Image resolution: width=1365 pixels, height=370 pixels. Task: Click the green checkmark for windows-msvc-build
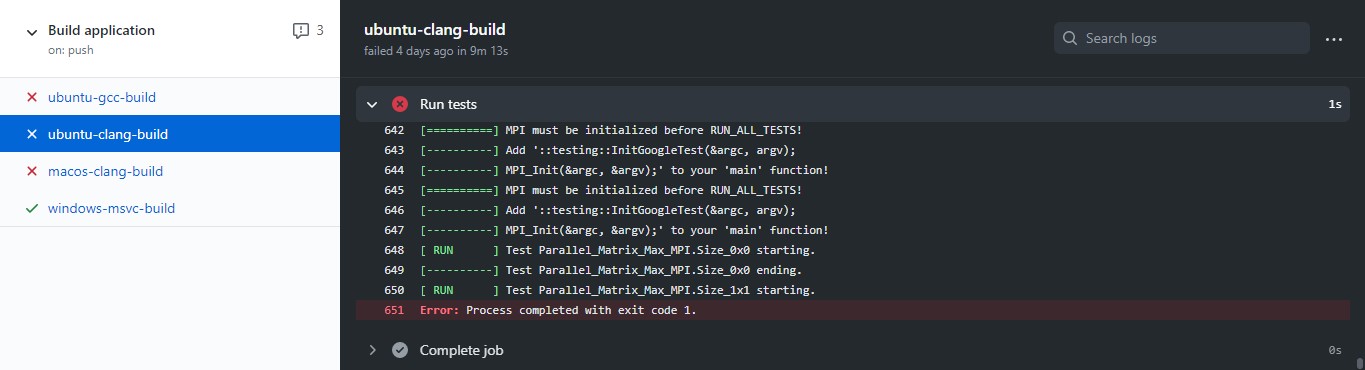coord(32,208)
